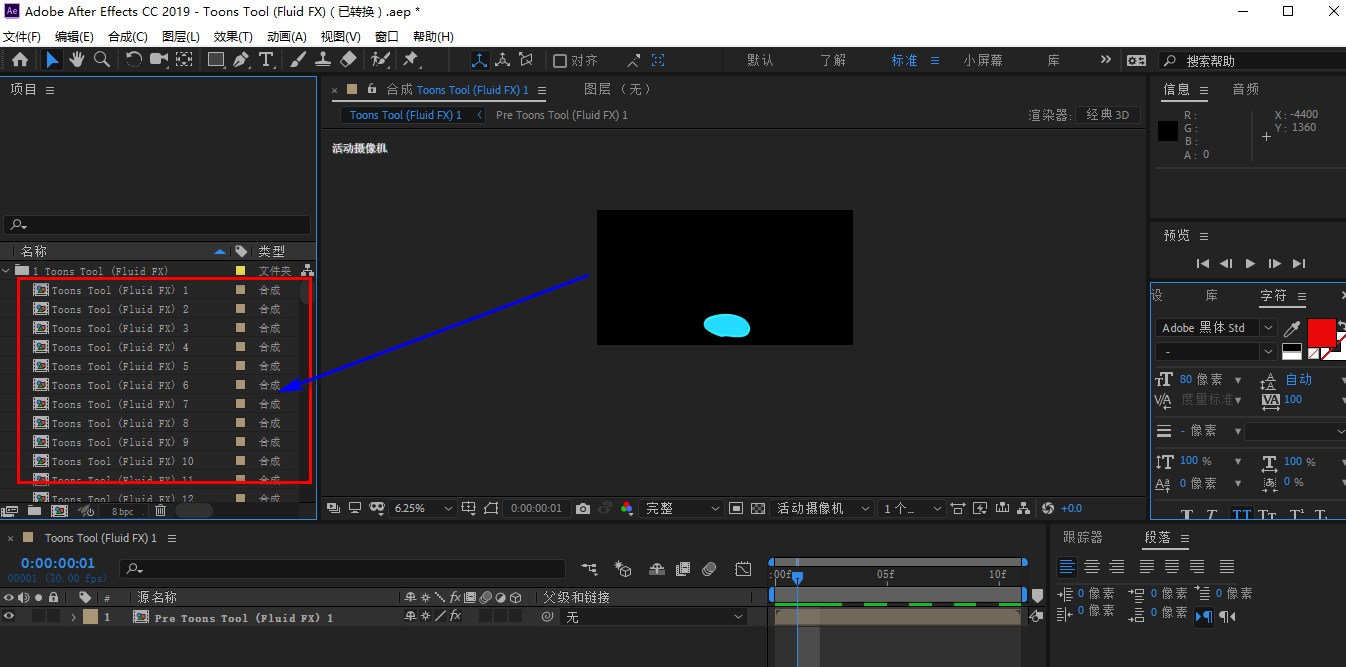Open the 文件(F) menu
Screen dimensions: 1346x667
[22, 36]
